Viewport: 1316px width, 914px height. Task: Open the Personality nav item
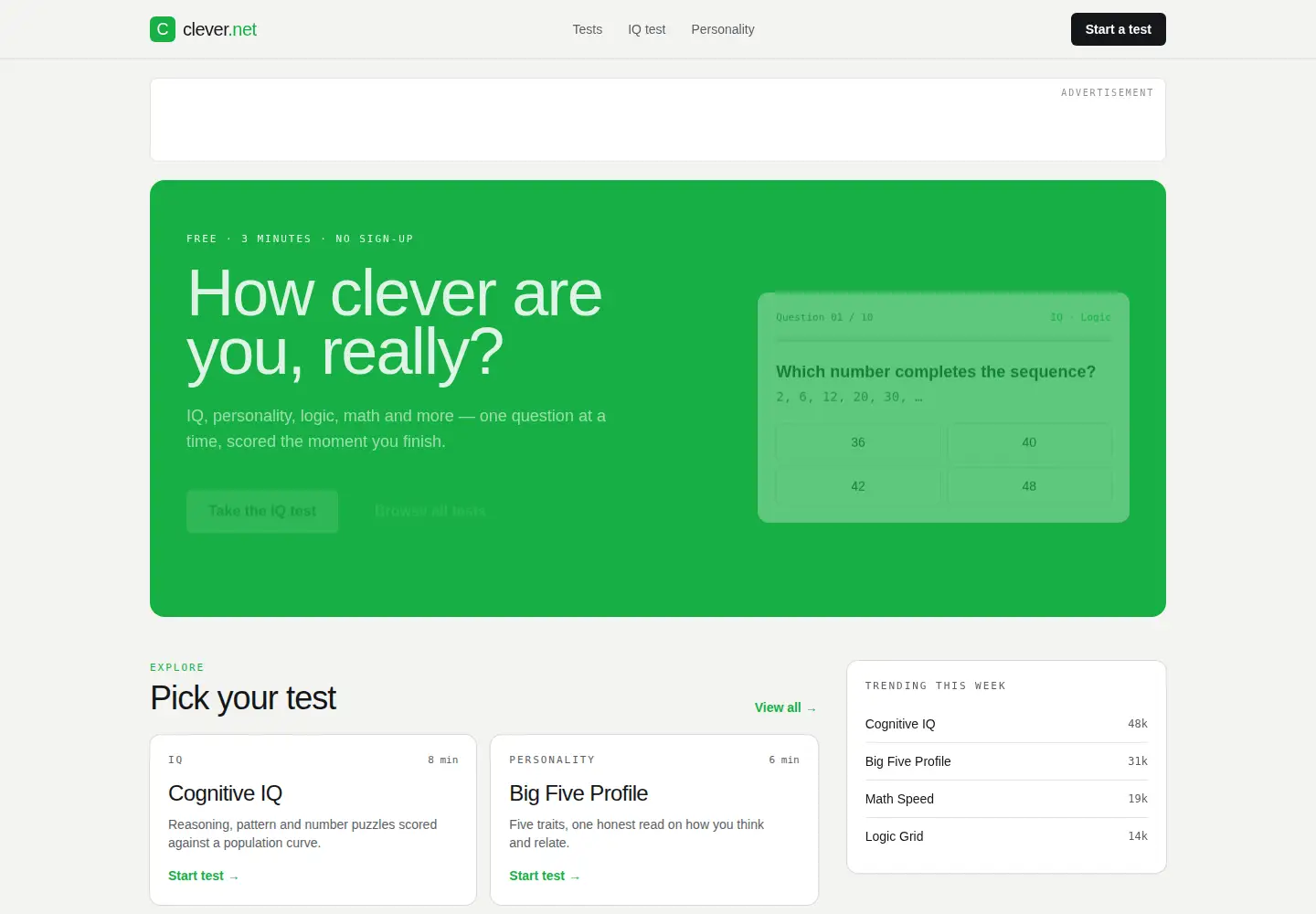723,29
